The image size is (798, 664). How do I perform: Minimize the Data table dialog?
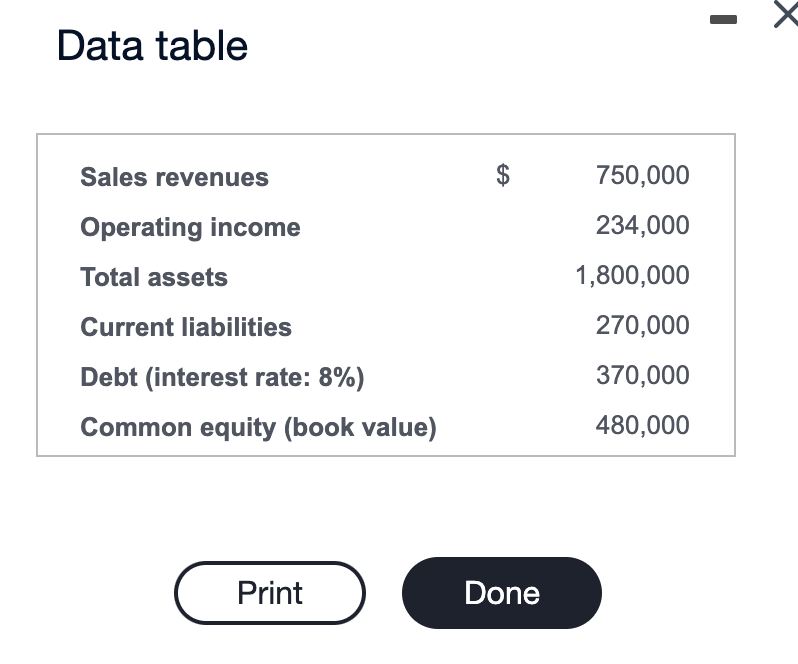[723, 19]
